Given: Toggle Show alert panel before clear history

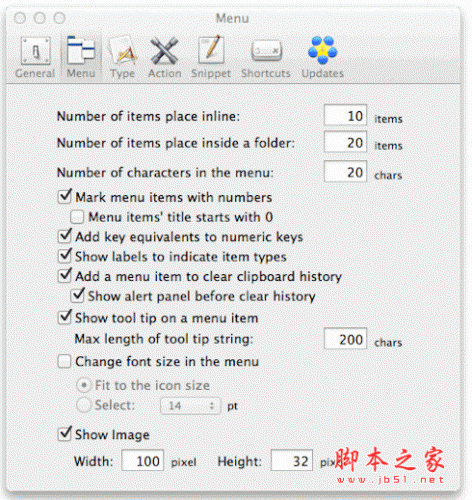Looking at the screenshot, I should [77, 296].
